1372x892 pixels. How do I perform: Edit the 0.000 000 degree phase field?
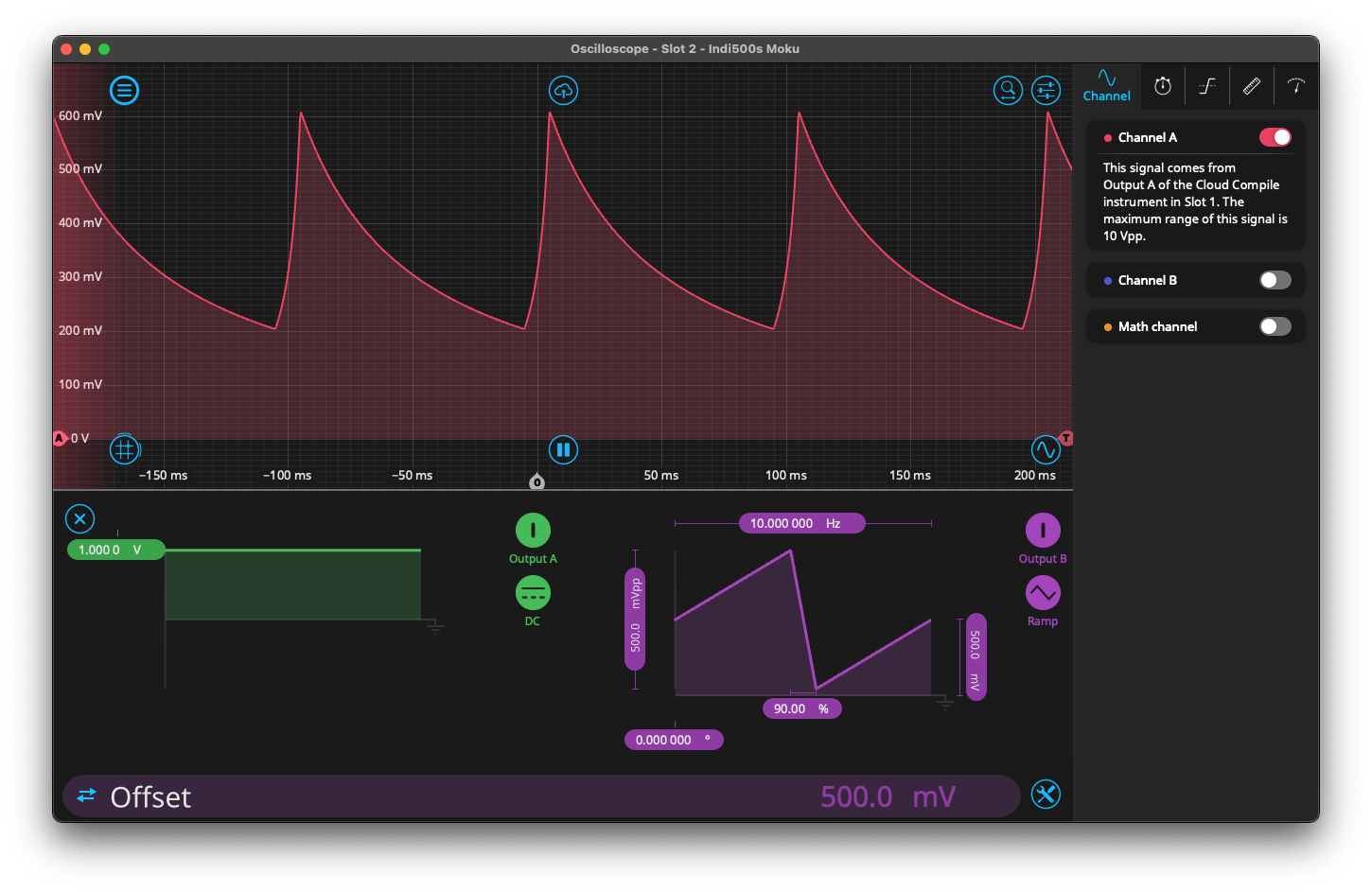[x=674, y=740]
